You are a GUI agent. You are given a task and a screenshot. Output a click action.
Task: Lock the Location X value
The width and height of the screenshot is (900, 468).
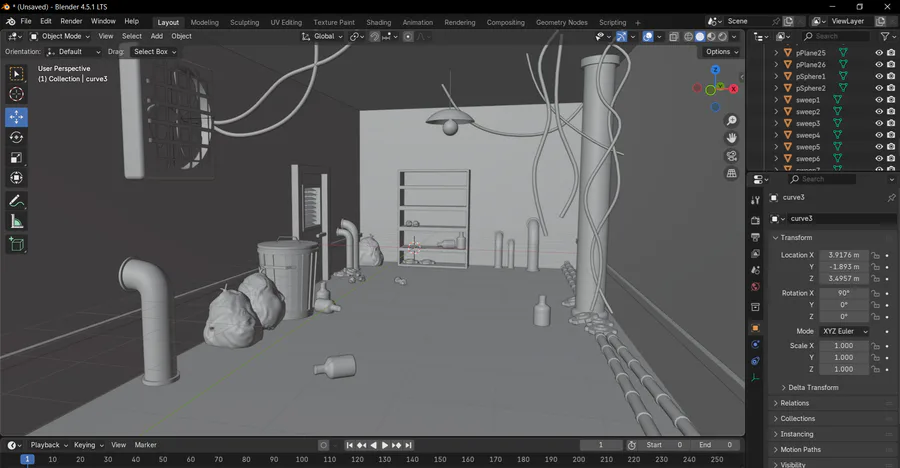pos(875,255)
